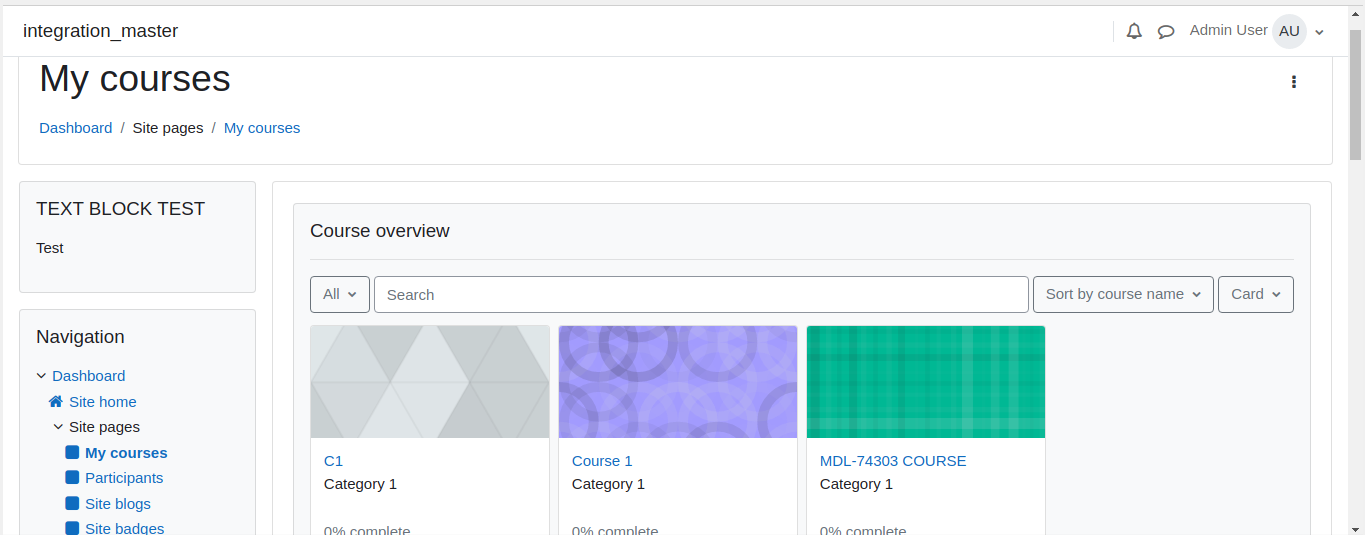Open Site badges in Navigation tree
Image resolution: width=1365 pixels, height=535 pixels.
(x=125, y=528)
